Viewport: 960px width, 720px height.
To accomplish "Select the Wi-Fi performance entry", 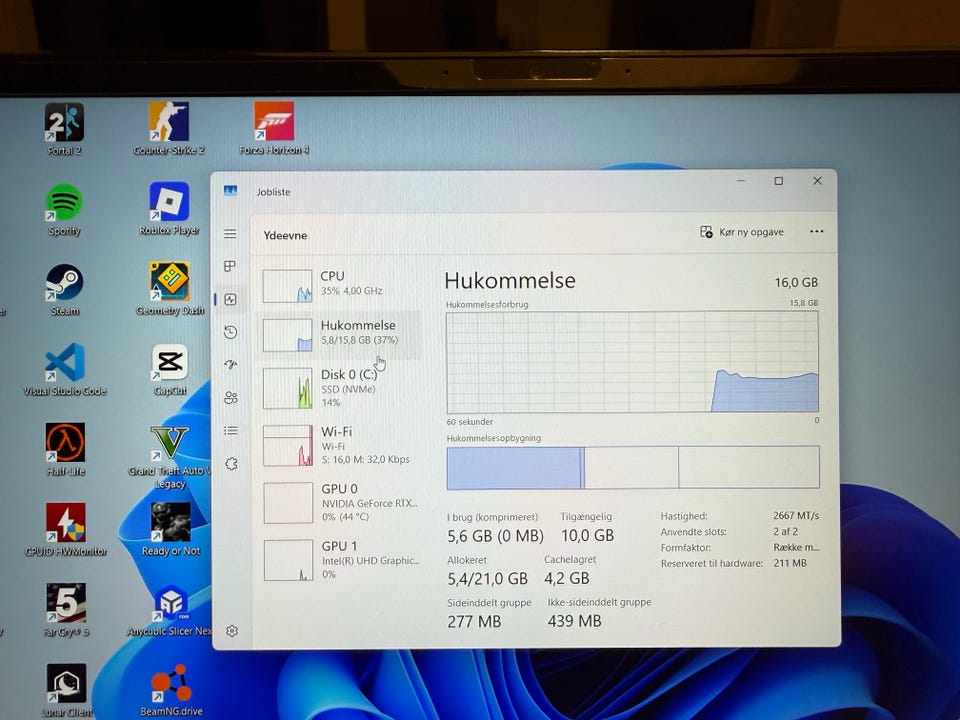I will click(x=340, y=445).
